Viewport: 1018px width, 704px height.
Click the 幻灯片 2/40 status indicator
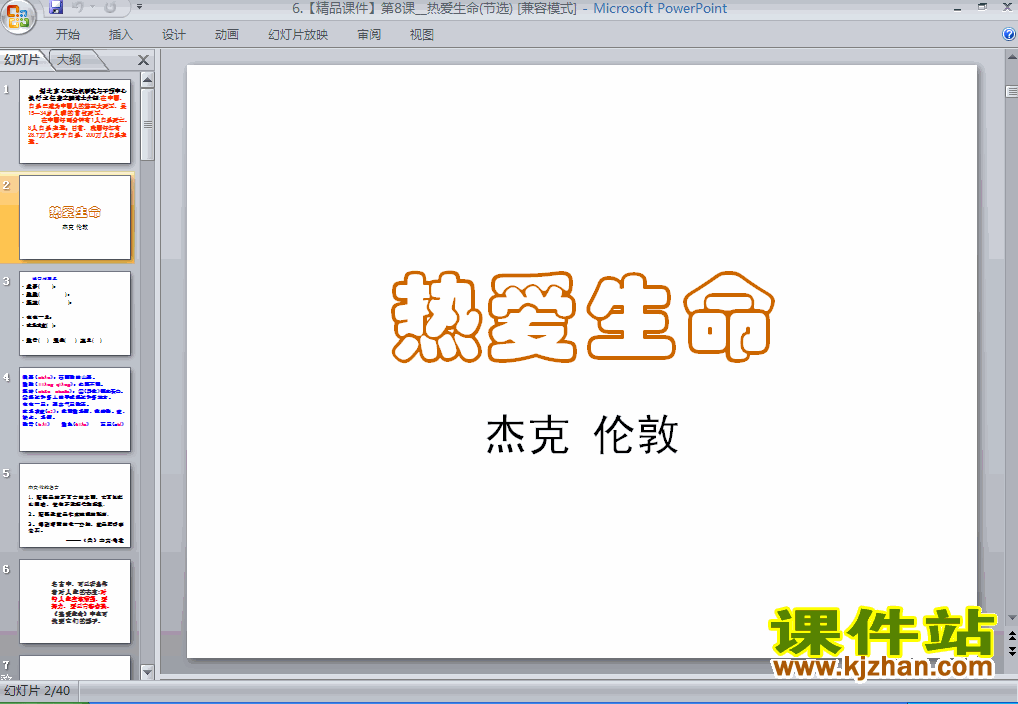tap(37, 690)
